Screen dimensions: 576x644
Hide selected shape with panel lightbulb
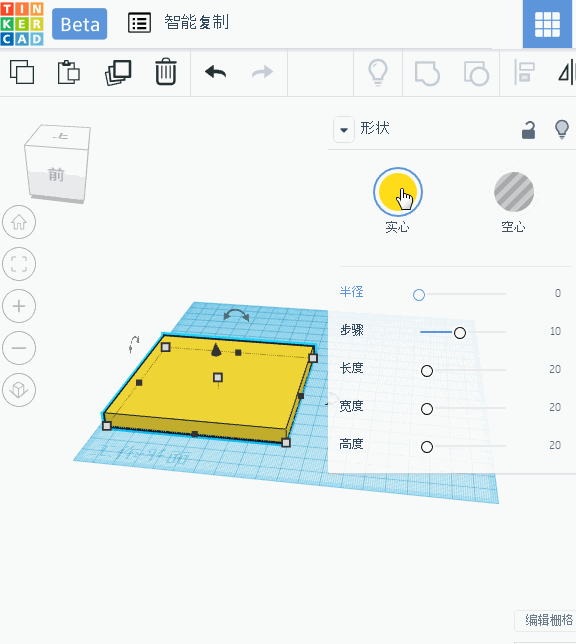tap(562, 130)
